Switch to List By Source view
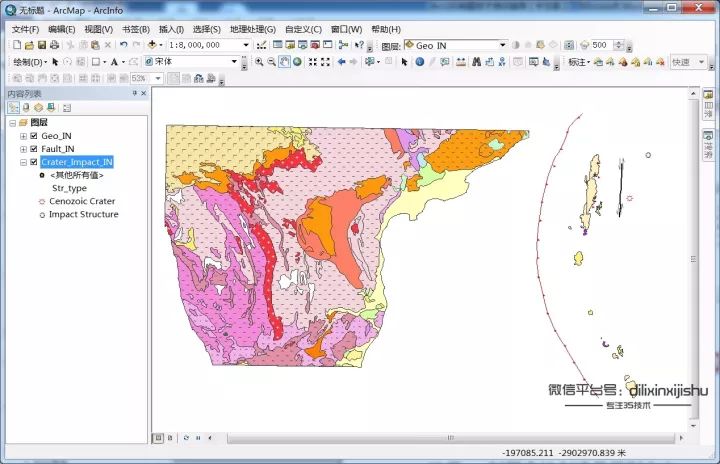The height and width of the screenshot is (464, 720). tap(26, 107)
